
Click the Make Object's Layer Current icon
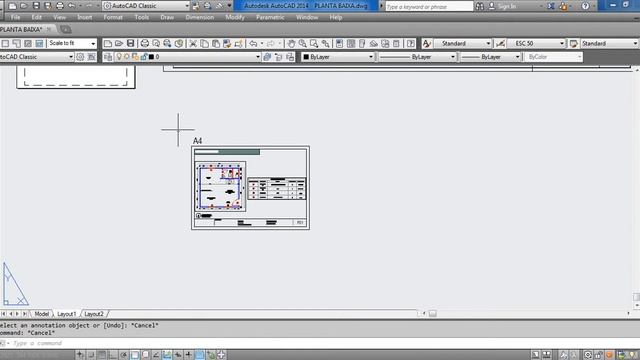pyautogui.click(x=267, y=57)
